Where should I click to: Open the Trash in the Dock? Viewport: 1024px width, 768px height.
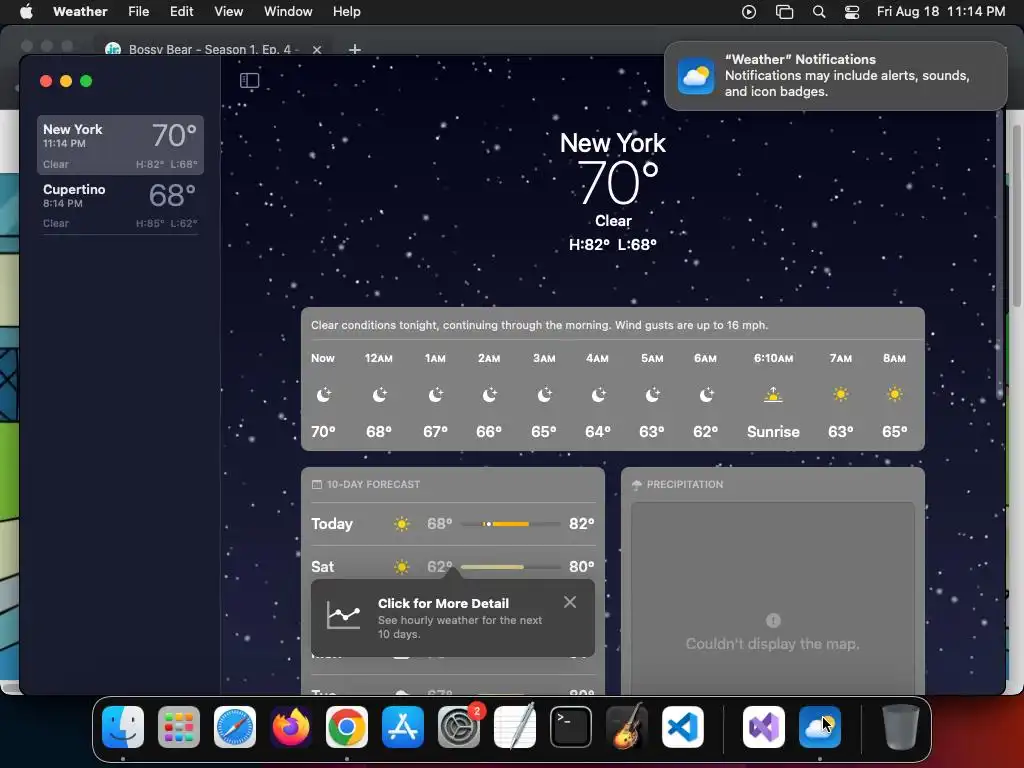901,727
